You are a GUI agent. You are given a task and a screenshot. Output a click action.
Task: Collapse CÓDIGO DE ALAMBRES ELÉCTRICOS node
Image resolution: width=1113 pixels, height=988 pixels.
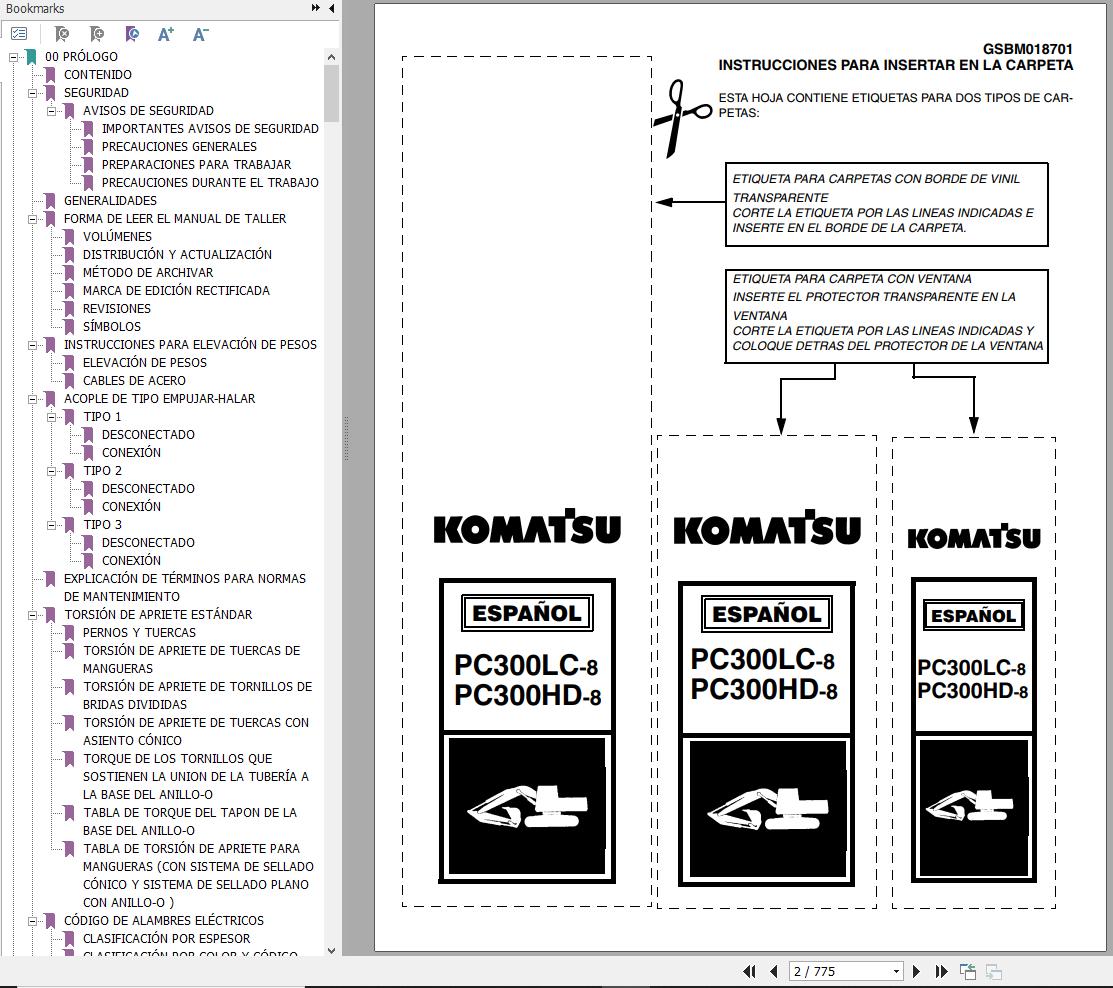[32, 921]
